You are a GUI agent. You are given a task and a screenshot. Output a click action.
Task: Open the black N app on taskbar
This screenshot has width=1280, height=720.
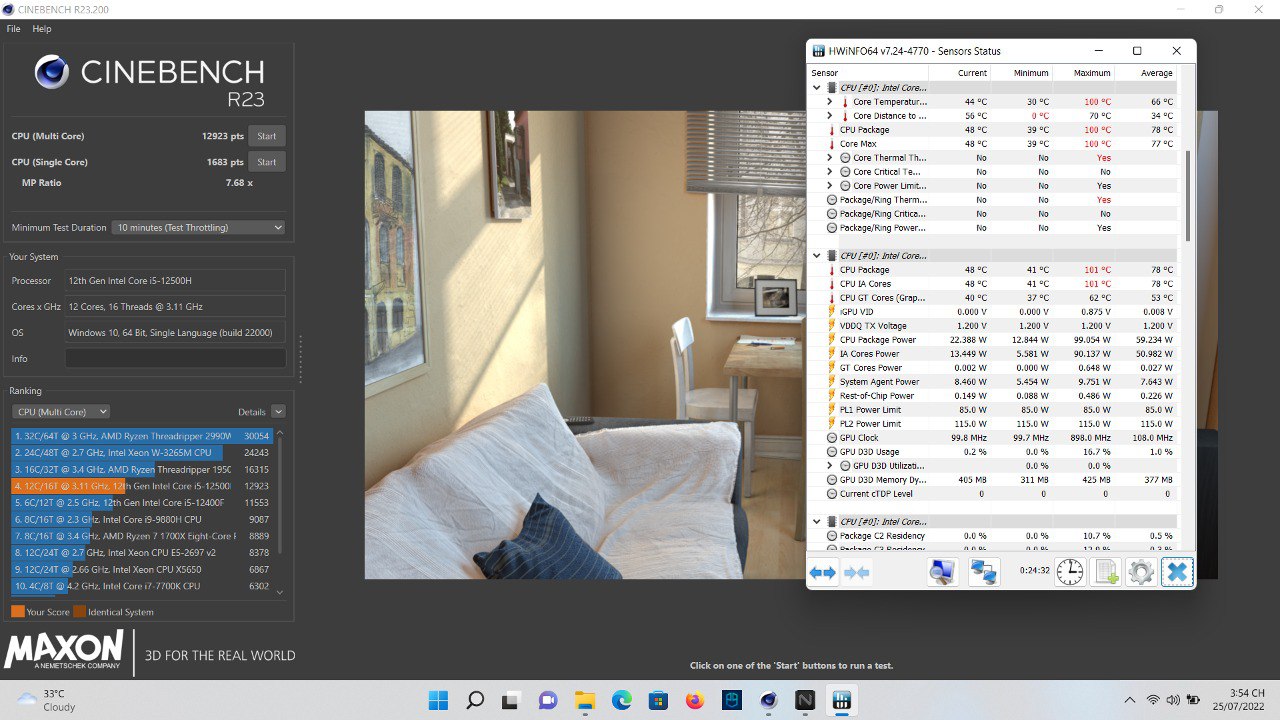(805, 701)
